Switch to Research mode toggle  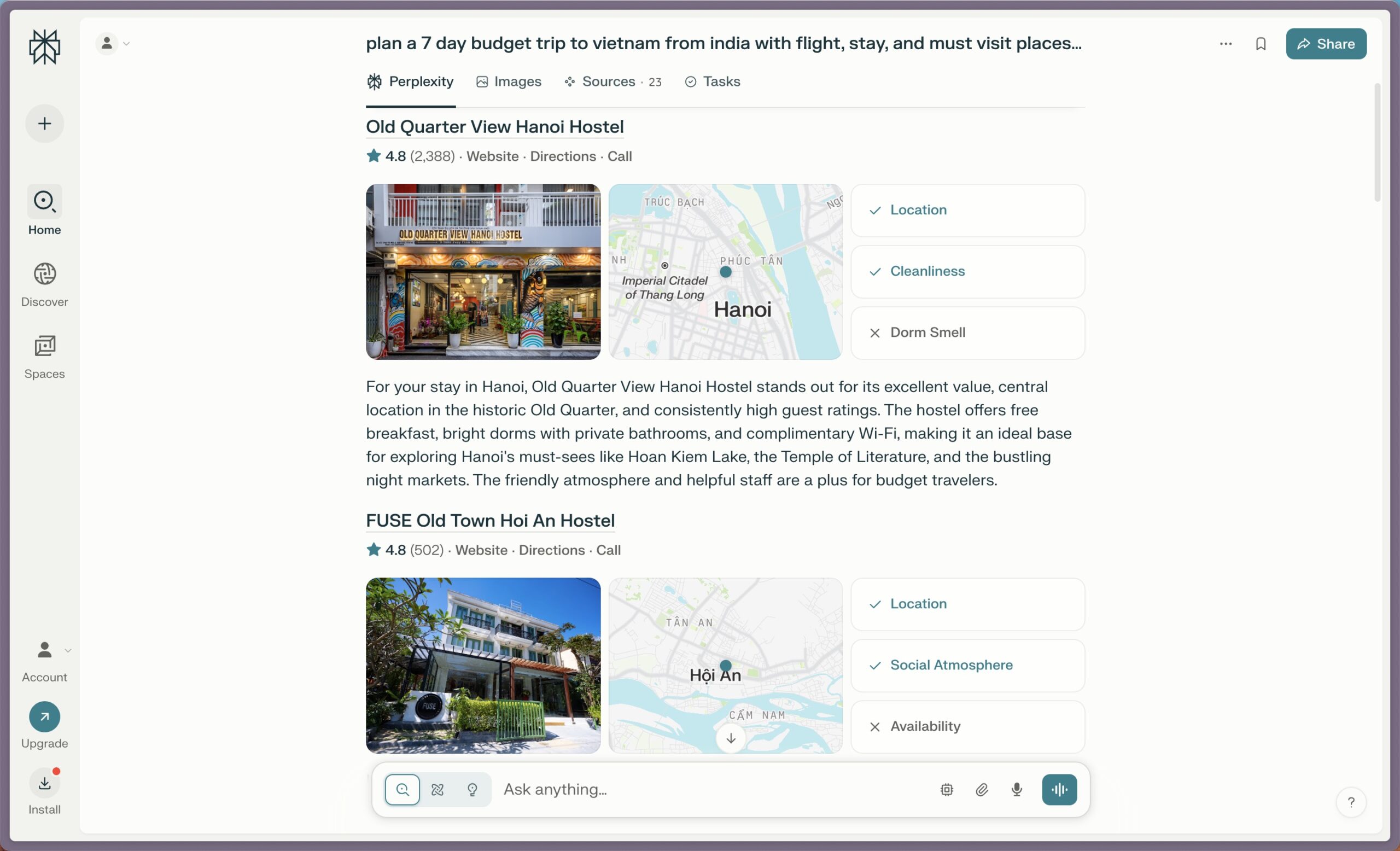click(437, 789)
